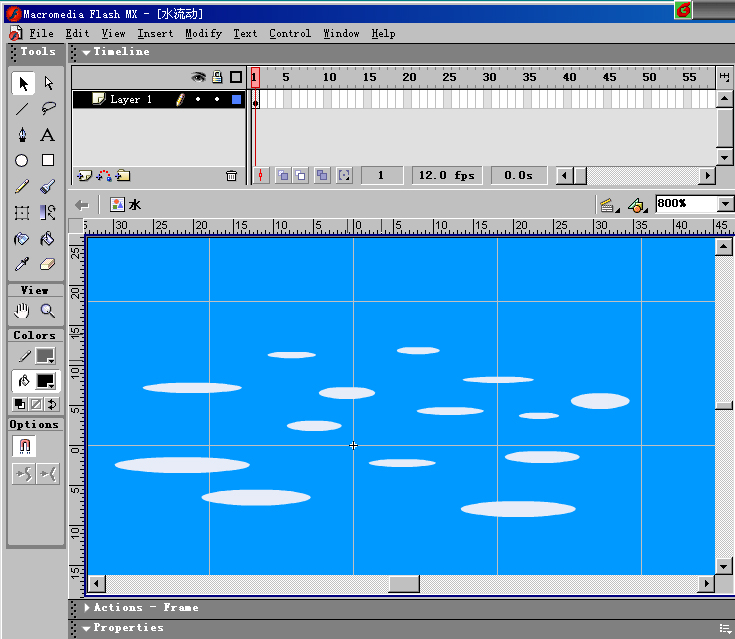Click the Delete Layer trash icon
The height and width of the screenshot is (639, 735).
[232, 176]
